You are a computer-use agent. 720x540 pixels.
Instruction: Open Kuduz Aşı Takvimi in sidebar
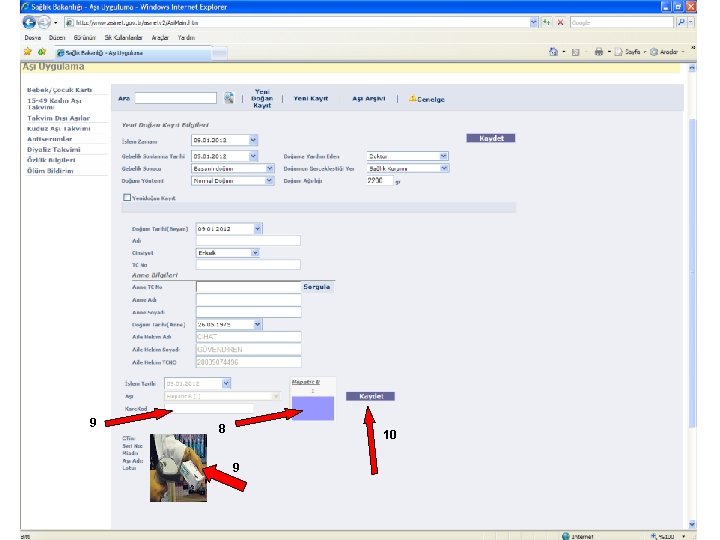pos(58,129)
